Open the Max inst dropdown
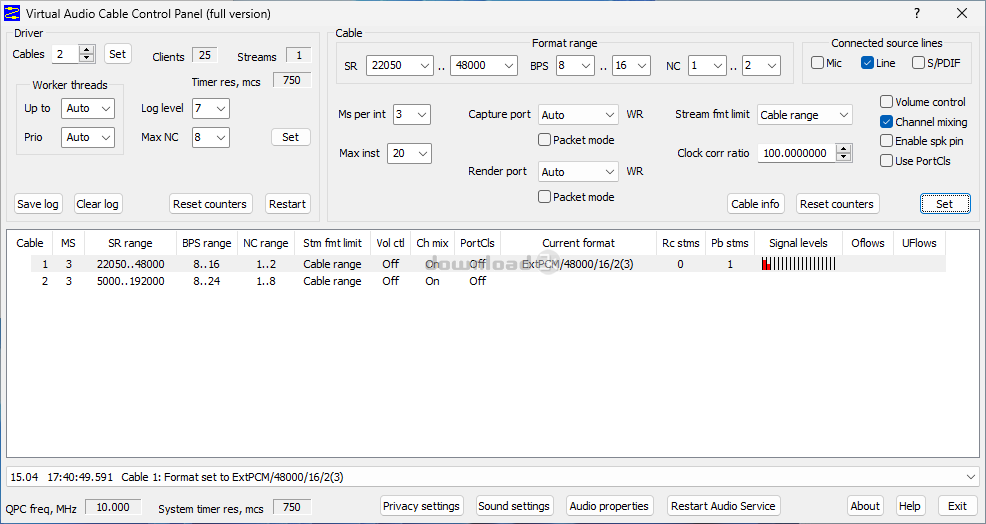The height and width of the screenshot is (524, 986). coord(409,153)
